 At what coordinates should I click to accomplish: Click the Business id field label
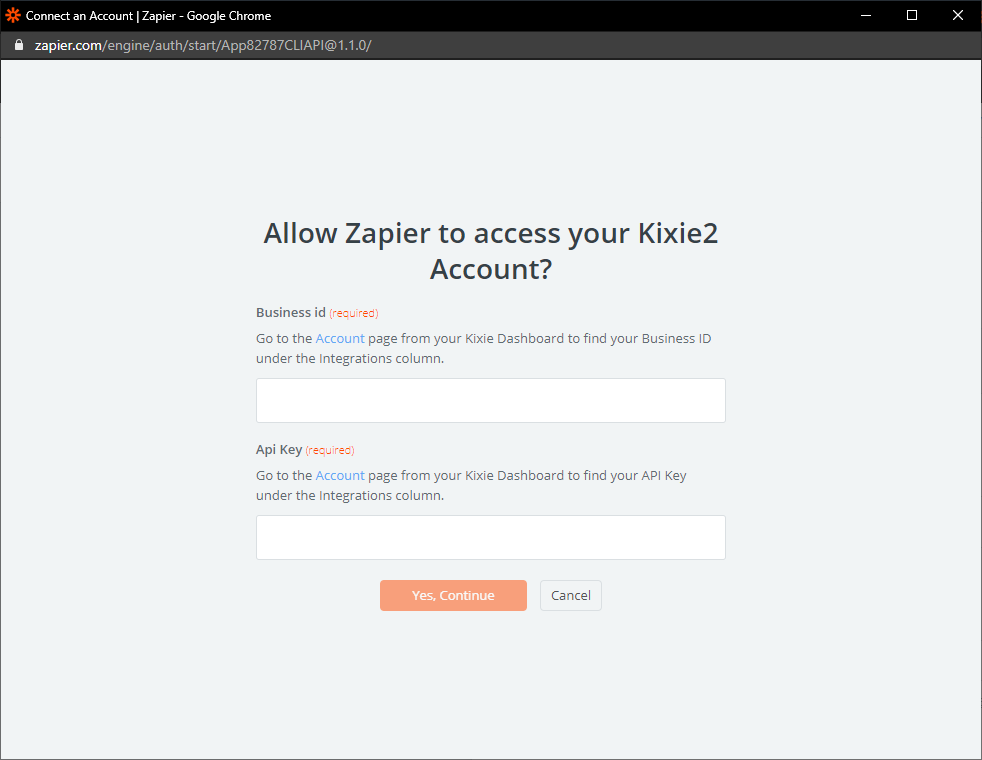pos(291,312)
